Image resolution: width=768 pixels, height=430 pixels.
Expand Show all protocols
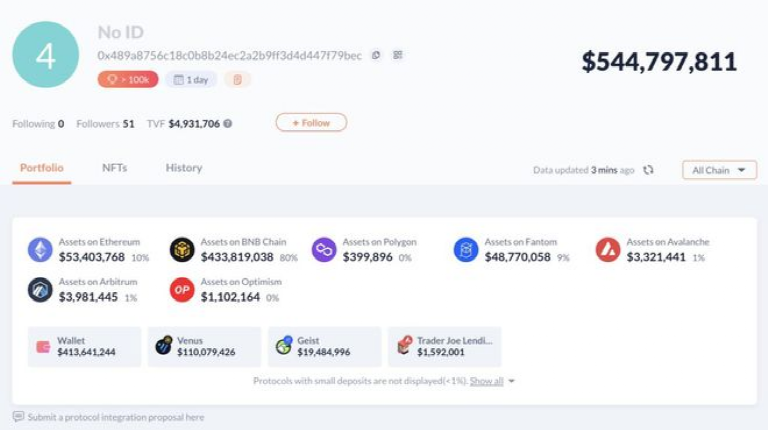[492, 381]
